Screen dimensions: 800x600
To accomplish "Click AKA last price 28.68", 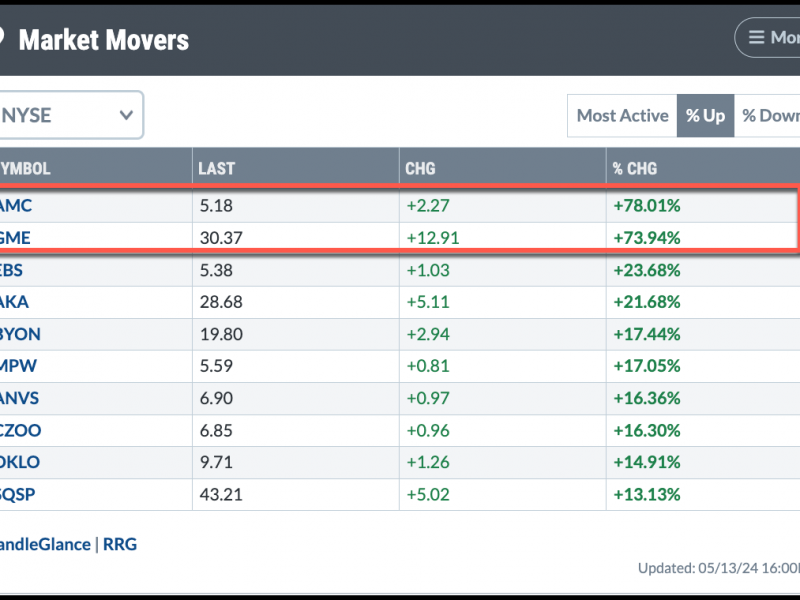I will coord(221,302).
